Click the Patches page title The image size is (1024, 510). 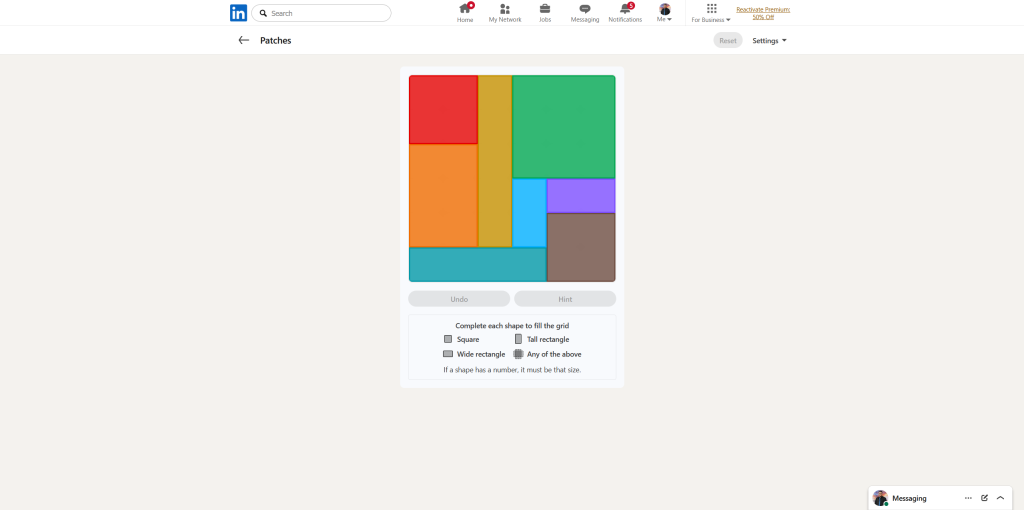(x=276, y=40)
